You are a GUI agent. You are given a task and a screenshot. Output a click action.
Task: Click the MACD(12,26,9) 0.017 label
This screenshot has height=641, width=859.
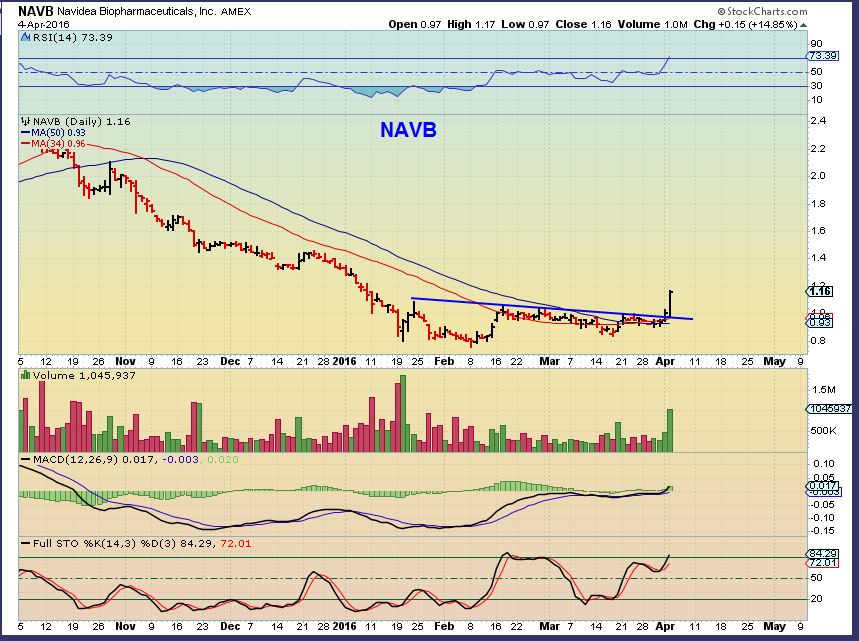pyautogui.click(x=95, y=459)
